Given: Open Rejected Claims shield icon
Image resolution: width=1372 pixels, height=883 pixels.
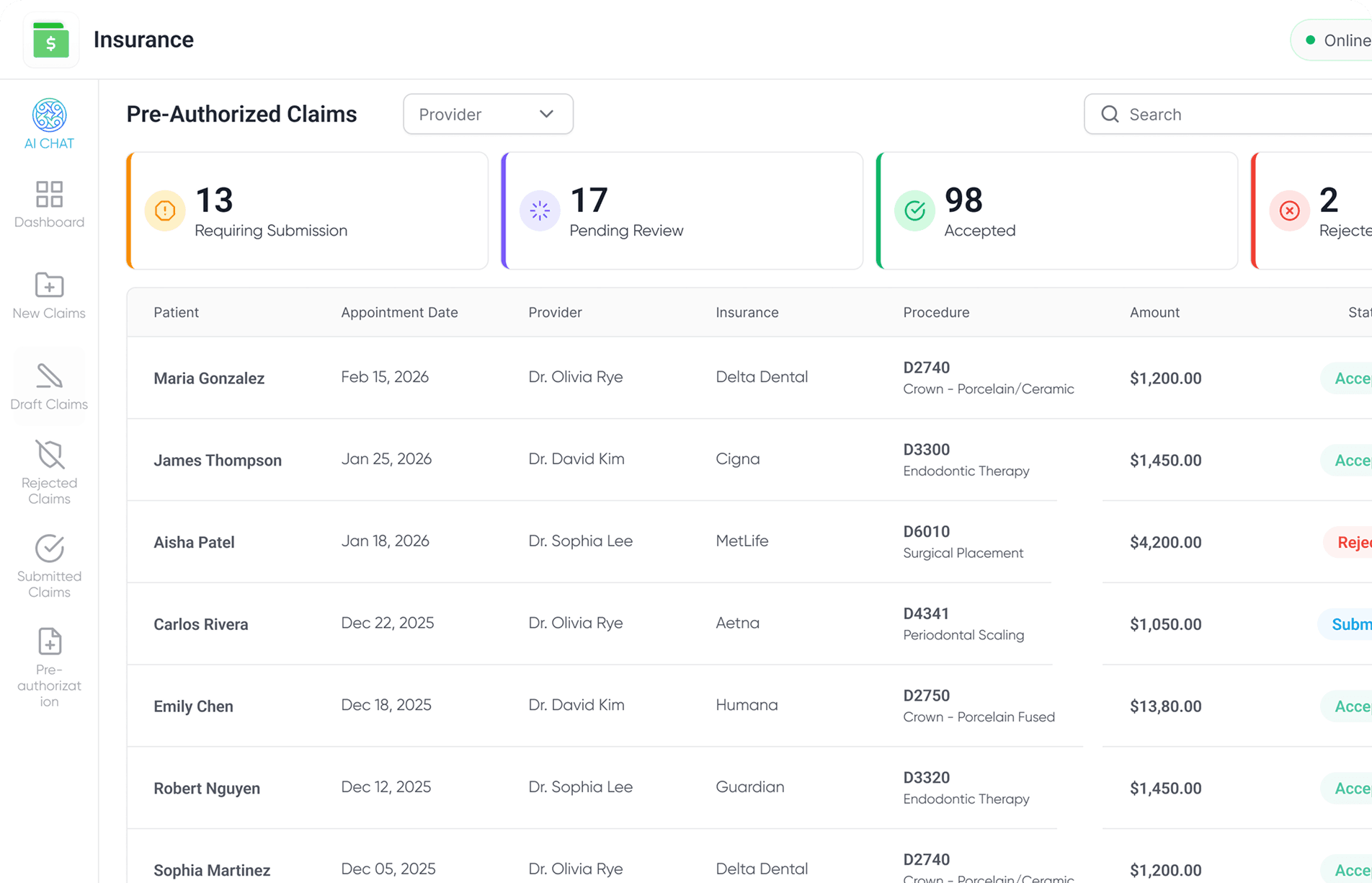Looking at the screenshot, I should tap(49, 456).
